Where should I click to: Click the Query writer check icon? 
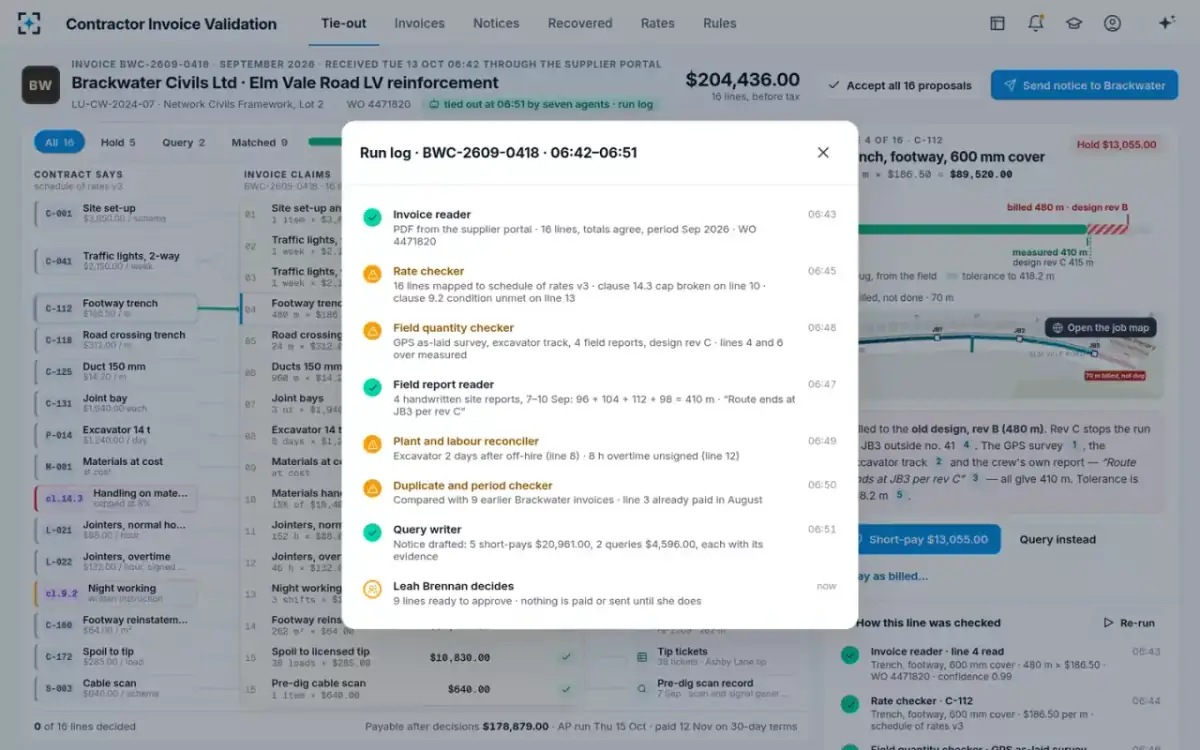[372, 532]
